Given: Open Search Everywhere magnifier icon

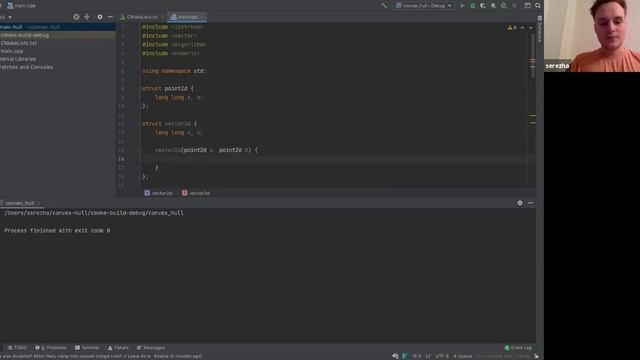Looking at the screenshot, I should pos(538,6).
